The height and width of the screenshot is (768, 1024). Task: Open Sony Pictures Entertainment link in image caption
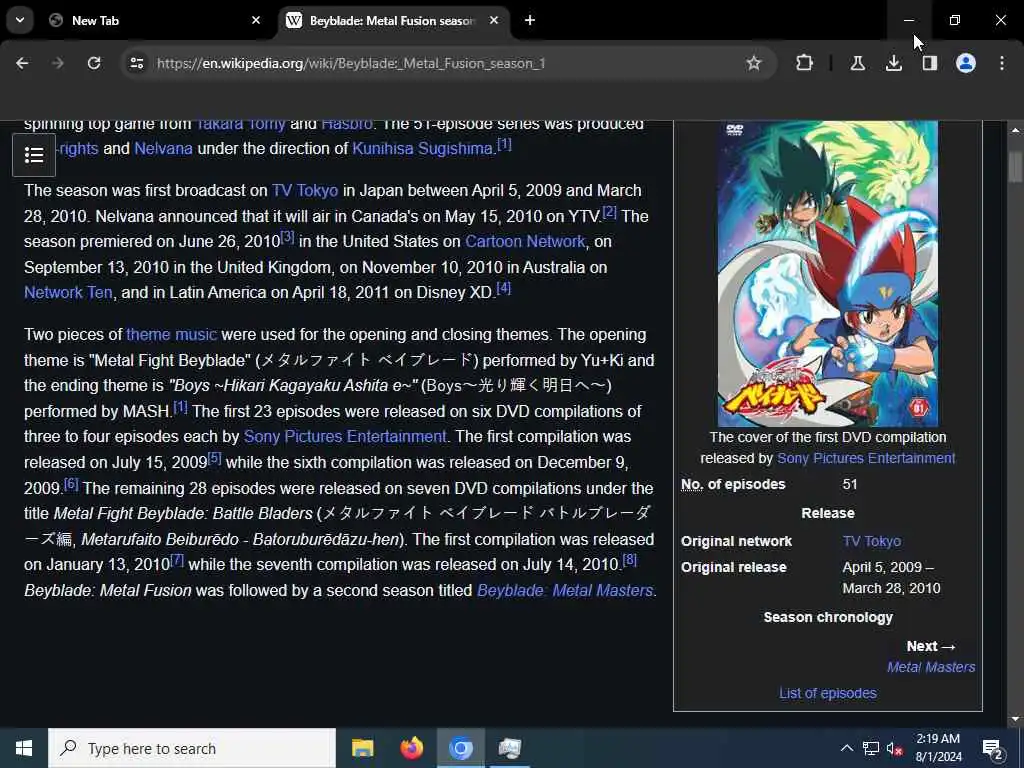[866, 458]
